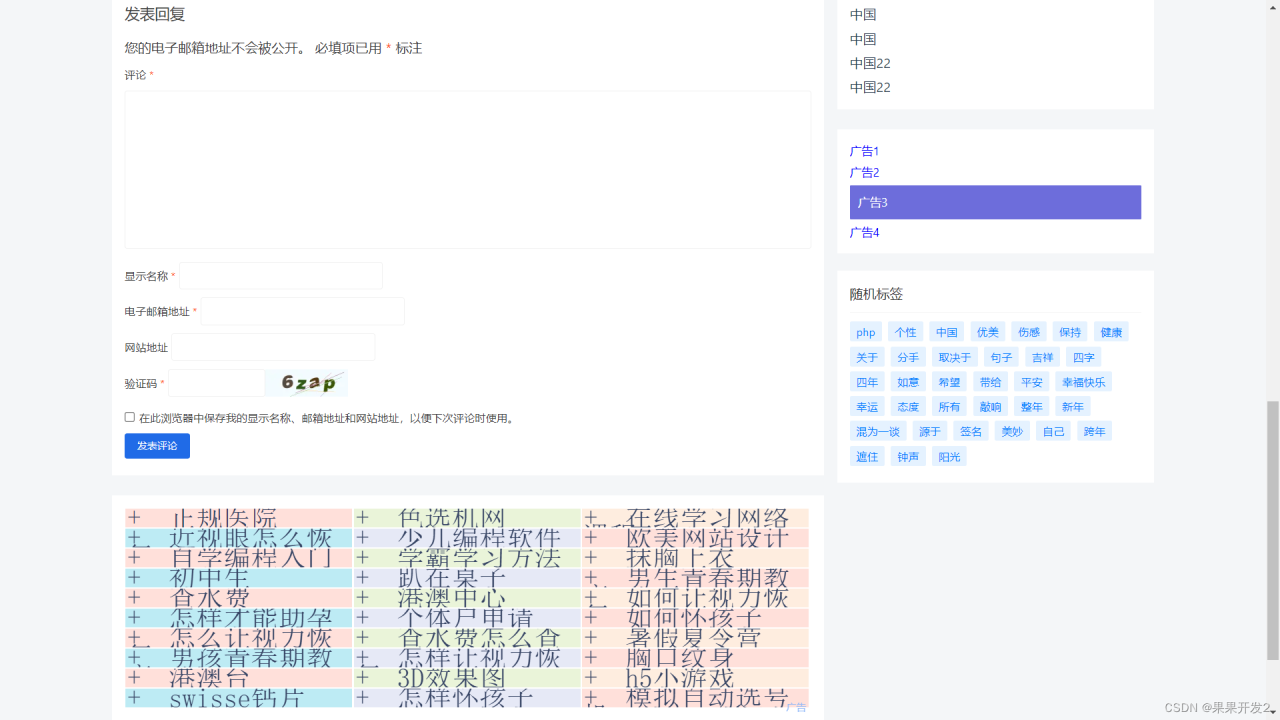Select the 新年 tag
The width and height of the screenshot is (1280, 720).
[x=1072, y=406]
